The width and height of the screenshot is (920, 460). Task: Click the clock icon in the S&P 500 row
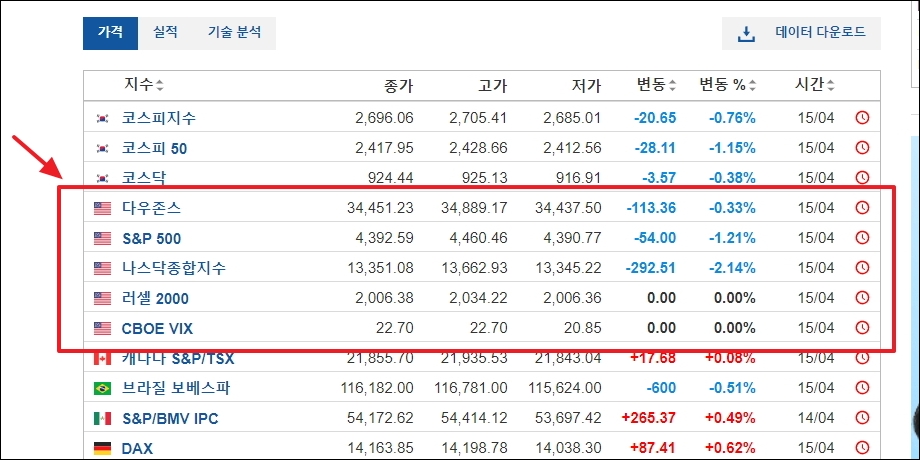[862, 238]
